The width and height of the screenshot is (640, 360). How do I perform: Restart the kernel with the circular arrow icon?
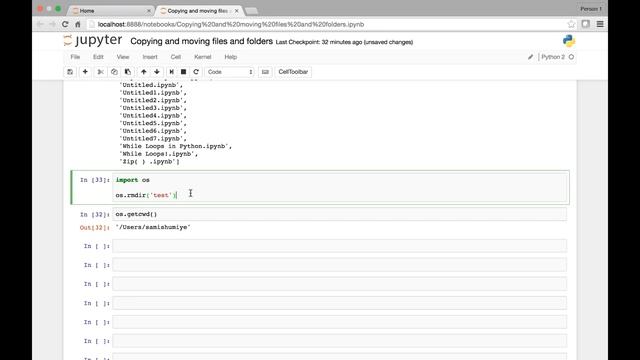click(x=196, y=72)
